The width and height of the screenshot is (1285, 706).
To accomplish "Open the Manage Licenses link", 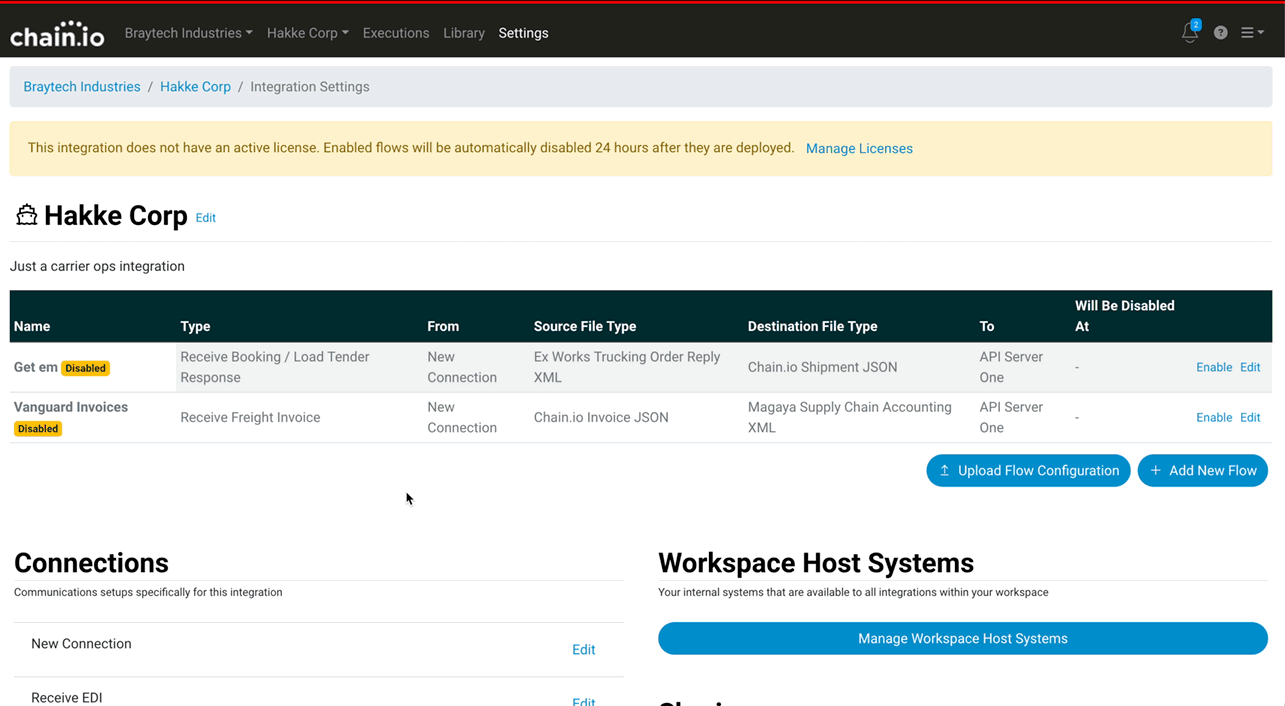I will [x=859, y=149].
